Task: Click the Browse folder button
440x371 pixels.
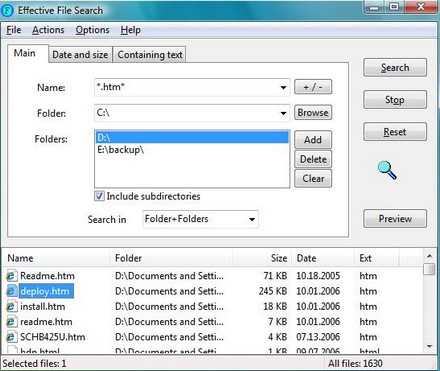Action: coord(313,113)
